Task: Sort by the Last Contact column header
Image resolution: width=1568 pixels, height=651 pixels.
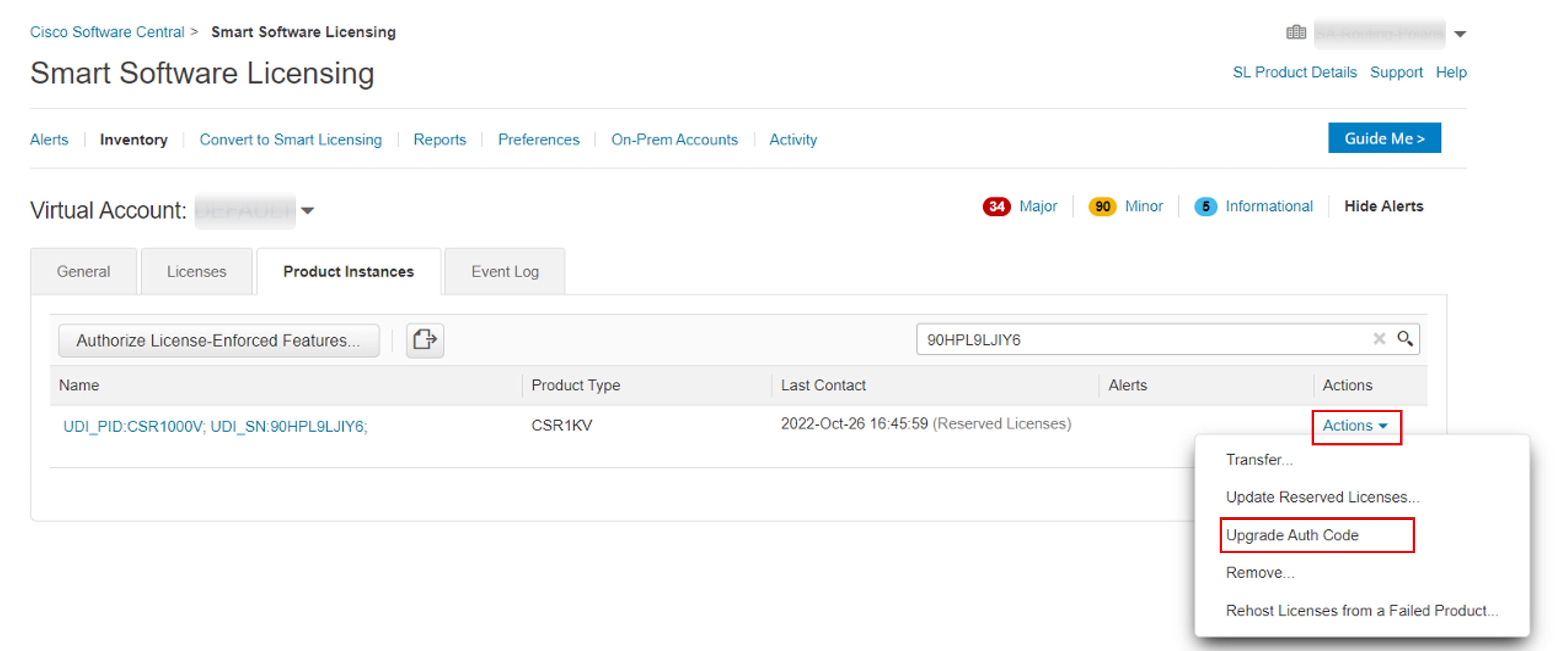Action: point(823,385)
